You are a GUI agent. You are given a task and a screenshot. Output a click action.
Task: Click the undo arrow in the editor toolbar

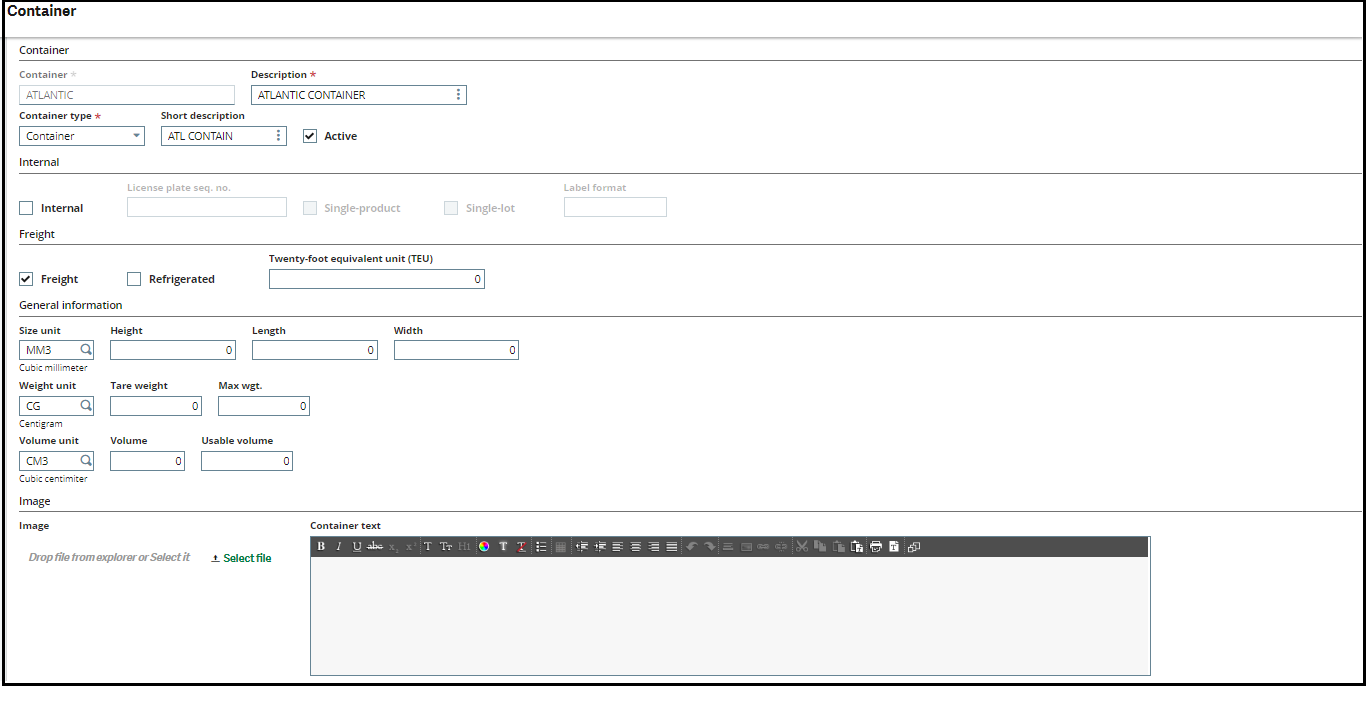click(691, 547)
